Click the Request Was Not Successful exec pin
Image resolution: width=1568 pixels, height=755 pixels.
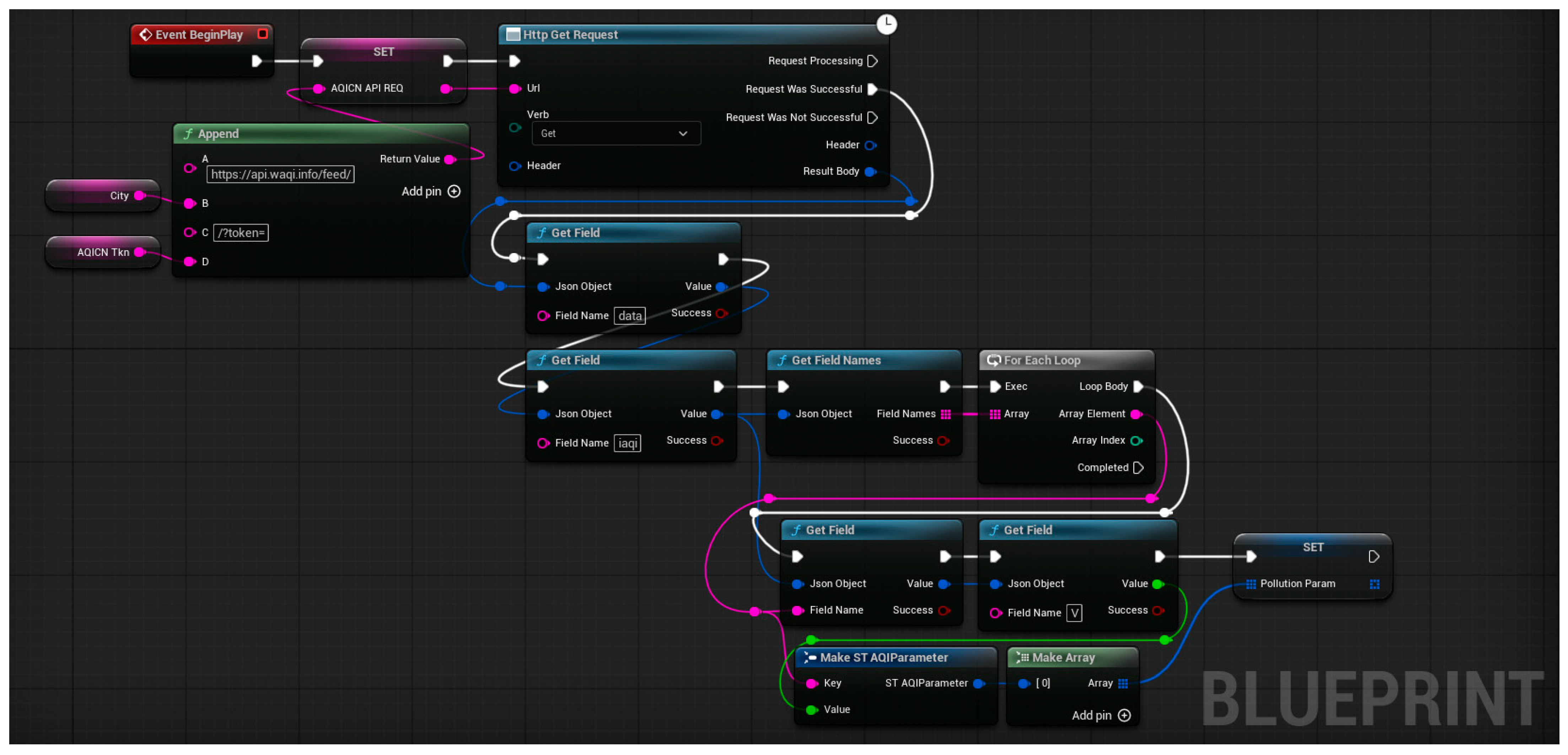pyautogui.click(x=872, y=117)
